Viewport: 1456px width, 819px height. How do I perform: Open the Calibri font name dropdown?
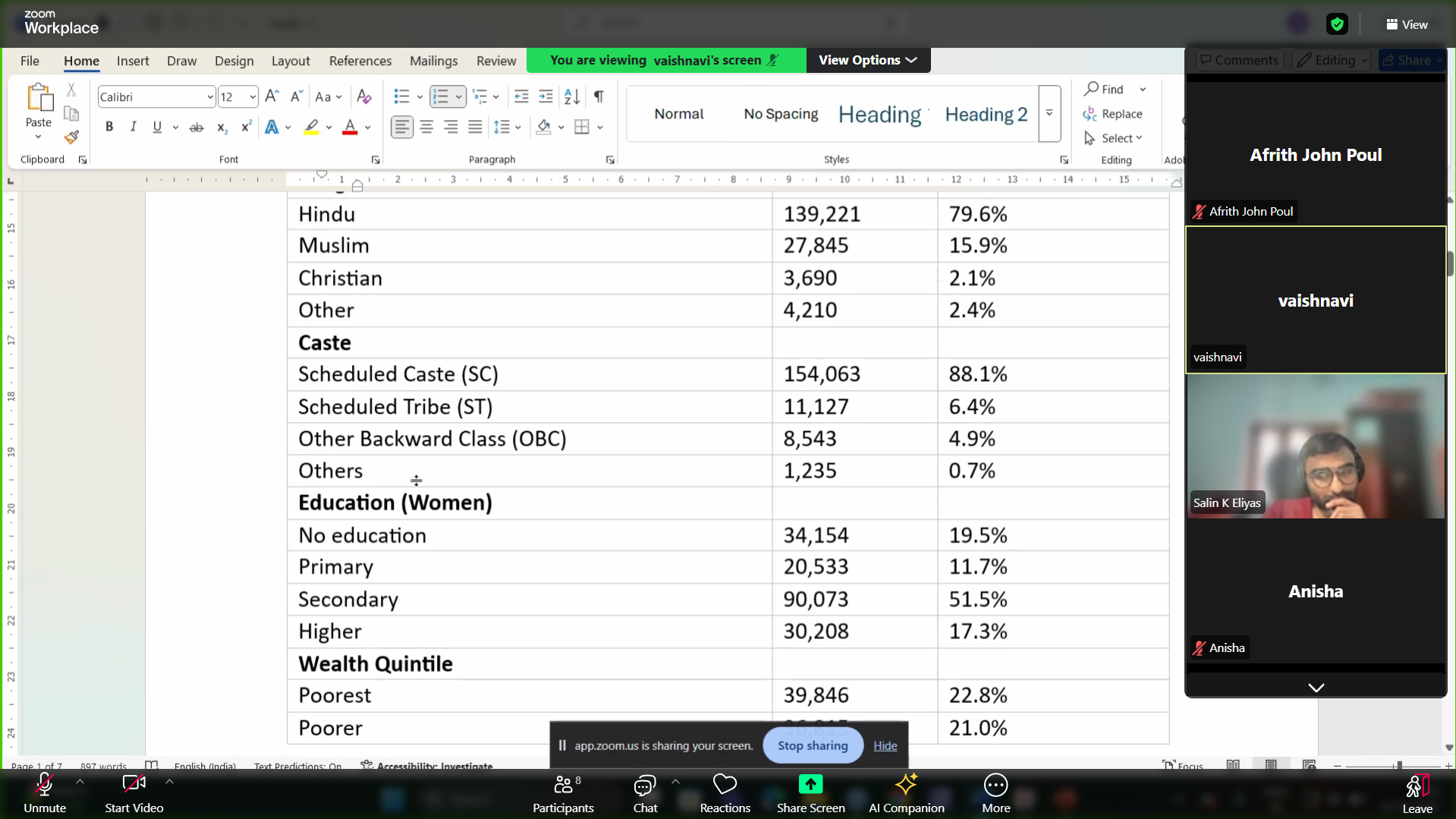pos(209,97)
